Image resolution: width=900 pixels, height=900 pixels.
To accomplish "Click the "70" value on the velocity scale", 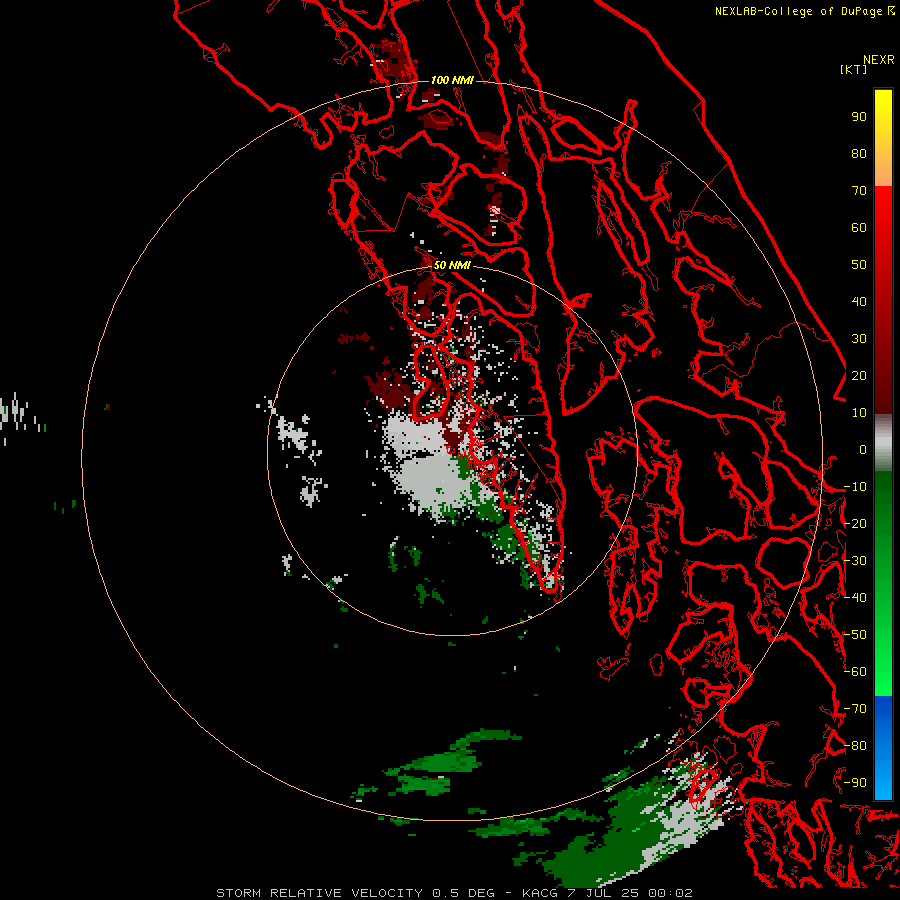I will pos(859,191).
